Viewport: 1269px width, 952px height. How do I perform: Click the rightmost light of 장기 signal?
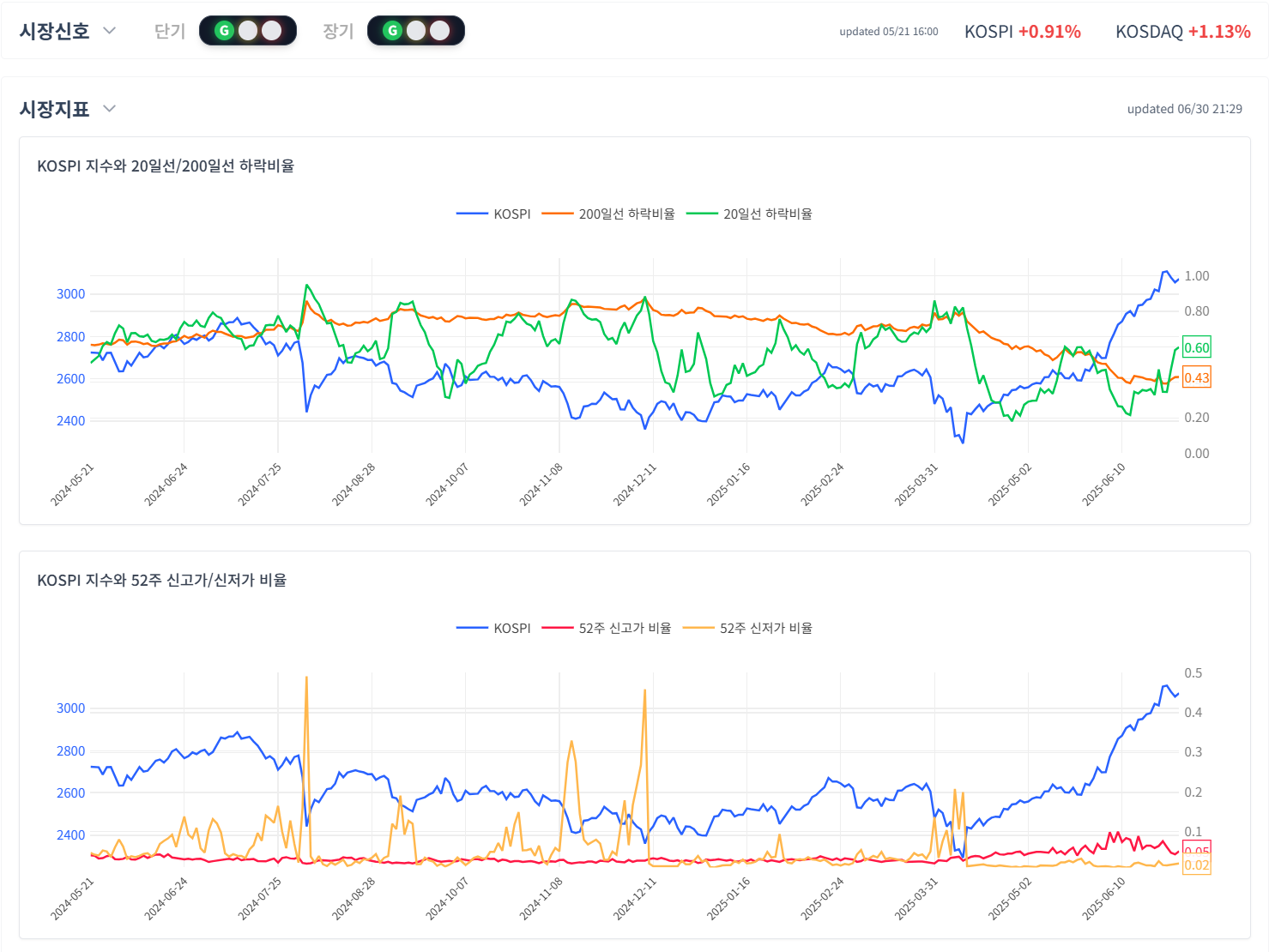[x=440, y=31]
